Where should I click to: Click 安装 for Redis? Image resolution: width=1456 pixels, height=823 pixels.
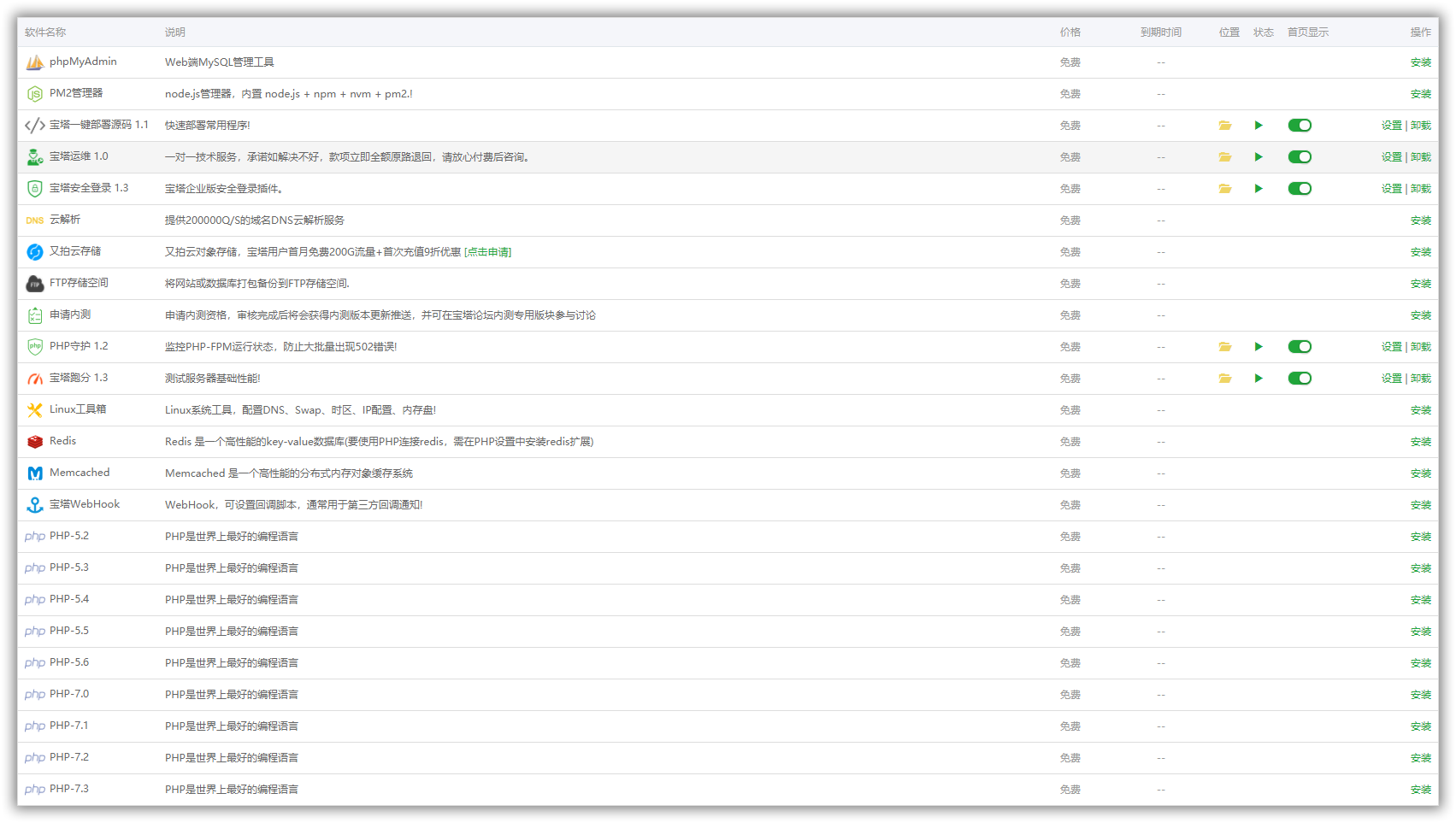1421,442
